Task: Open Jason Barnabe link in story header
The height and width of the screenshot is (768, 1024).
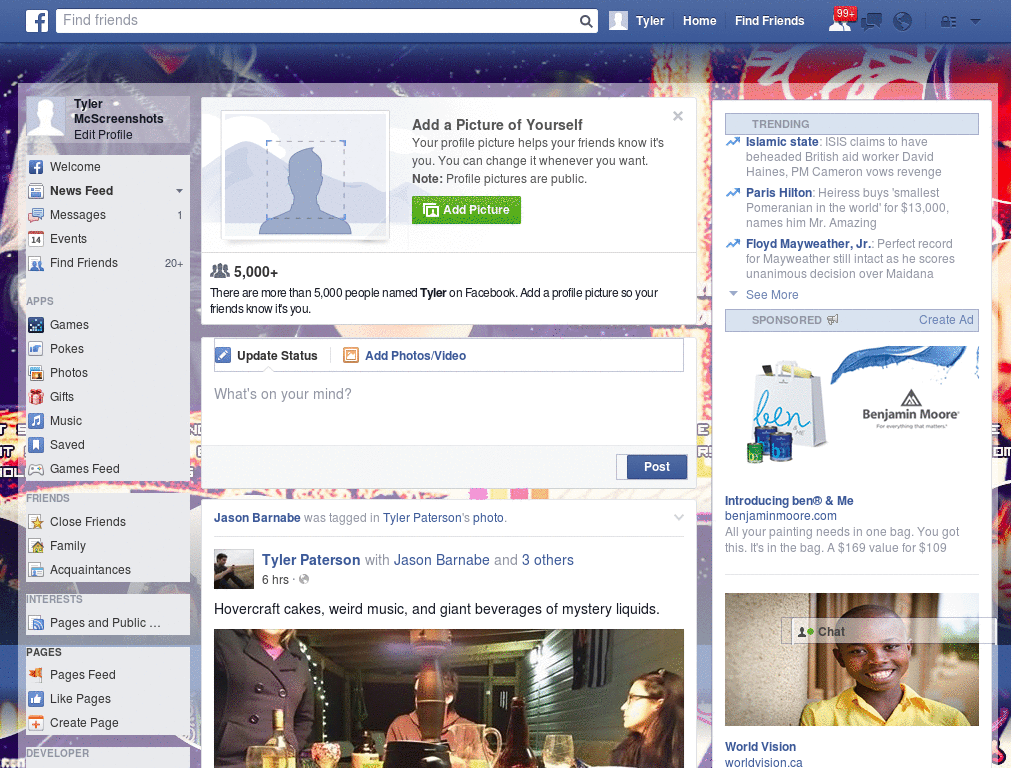Action: coord(257,517)
